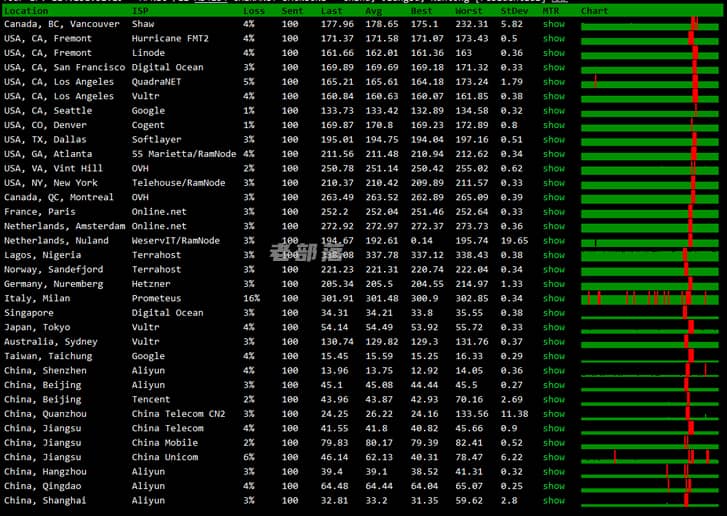Image resolution: width=727 pixels, height=516 pixels.
Task: Click show for San Francisco Digital Ocean
Action: click(554, 67)
